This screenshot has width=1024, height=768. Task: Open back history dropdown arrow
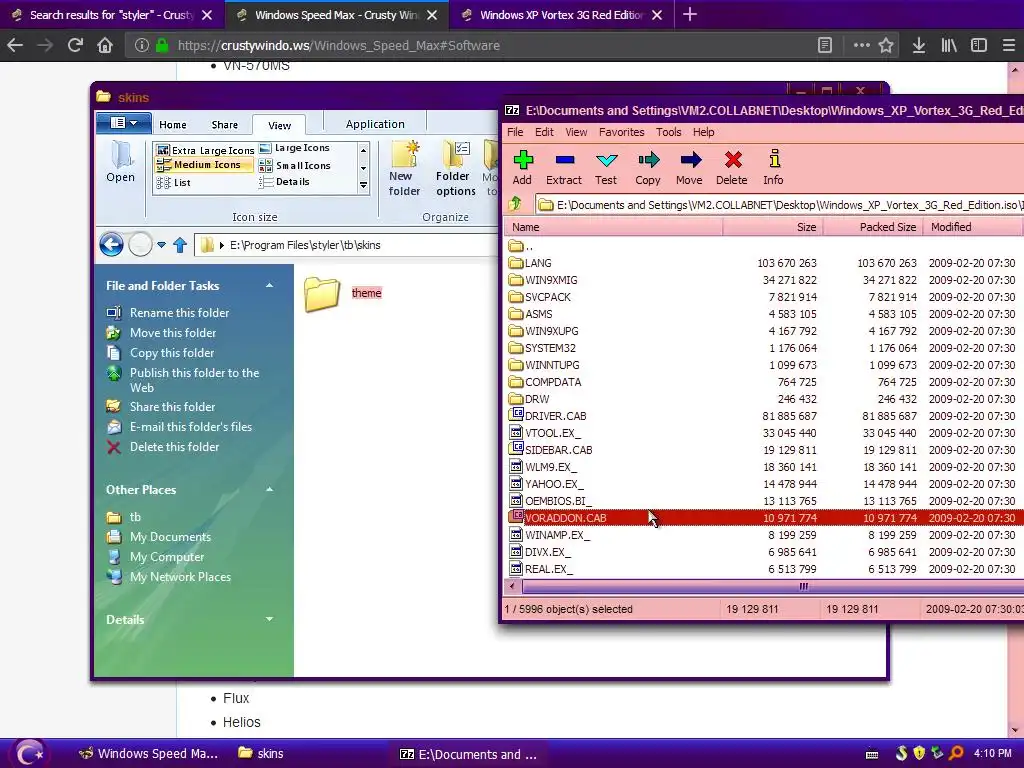pyautogui.click(x=161, y=246)
